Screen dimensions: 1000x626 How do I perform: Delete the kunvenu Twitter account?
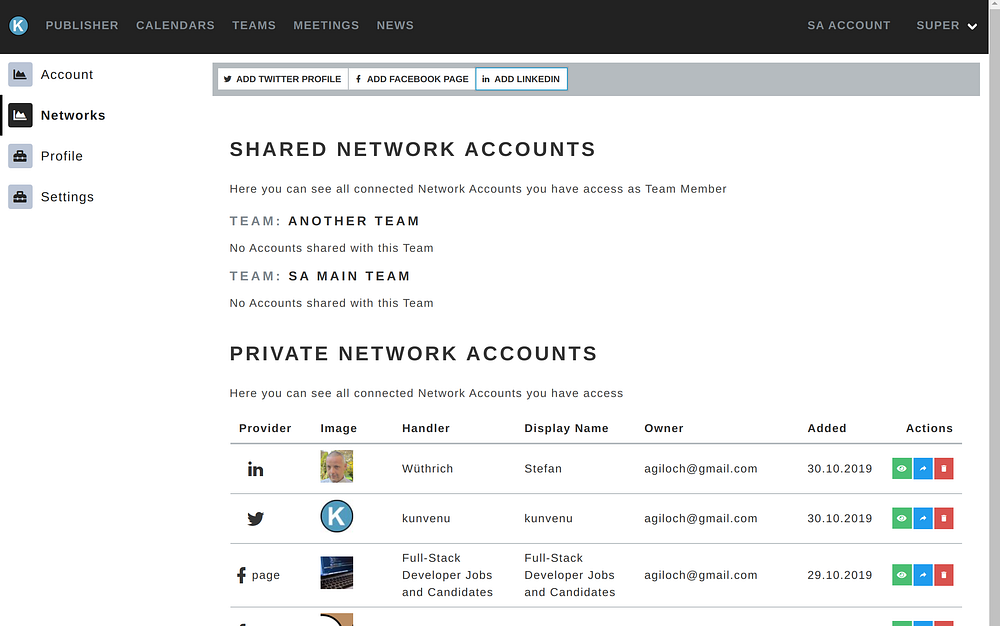pos(944,518)
